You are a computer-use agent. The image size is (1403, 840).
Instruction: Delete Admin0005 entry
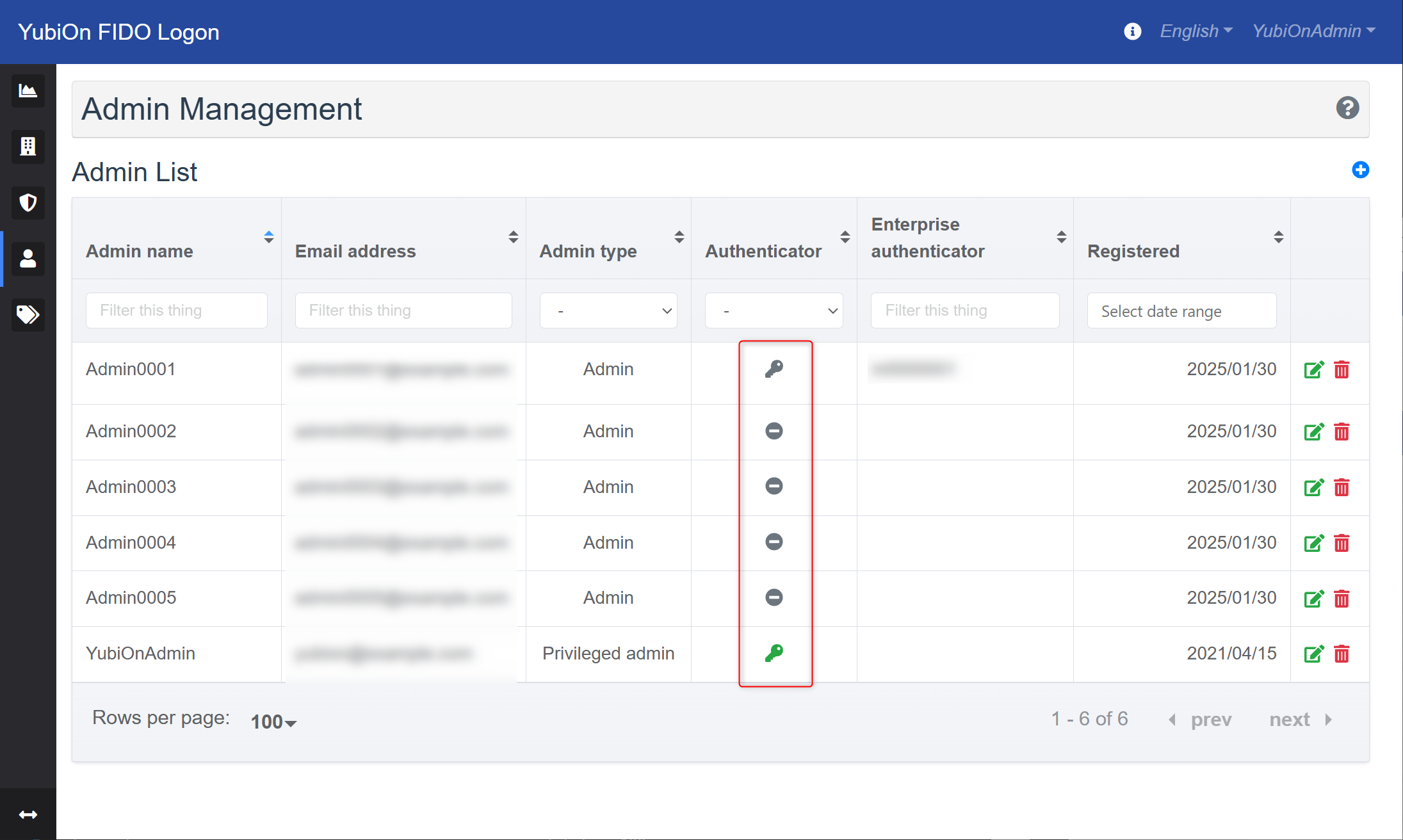pos(1342,599)
